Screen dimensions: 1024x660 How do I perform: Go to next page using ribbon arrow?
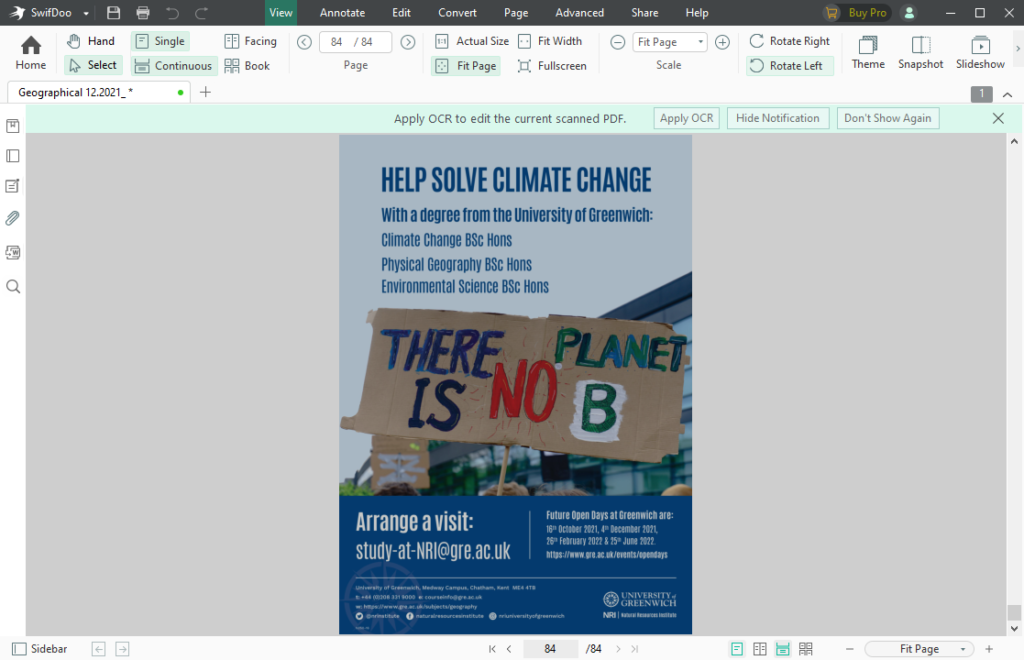408,42
